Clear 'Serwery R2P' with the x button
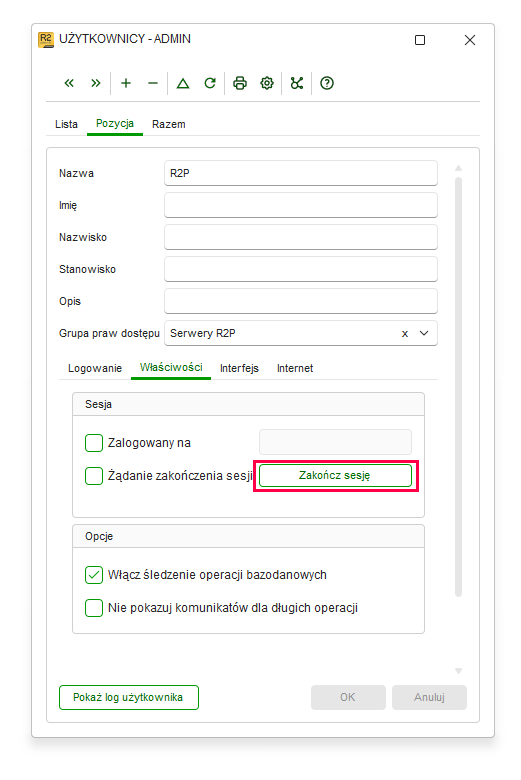 point(405,334)
